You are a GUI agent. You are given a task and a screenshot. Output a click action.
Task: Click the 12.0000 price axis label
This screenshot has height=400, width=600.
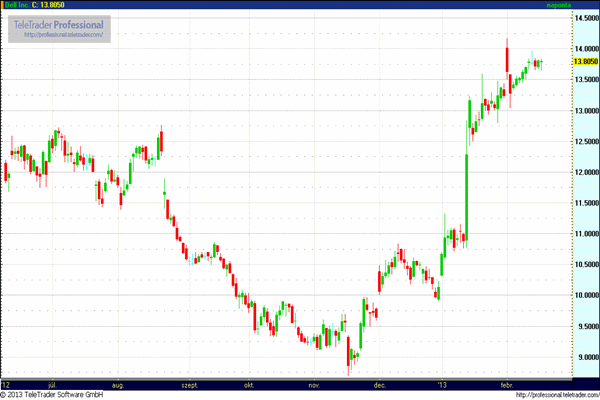tap(585, 172)
